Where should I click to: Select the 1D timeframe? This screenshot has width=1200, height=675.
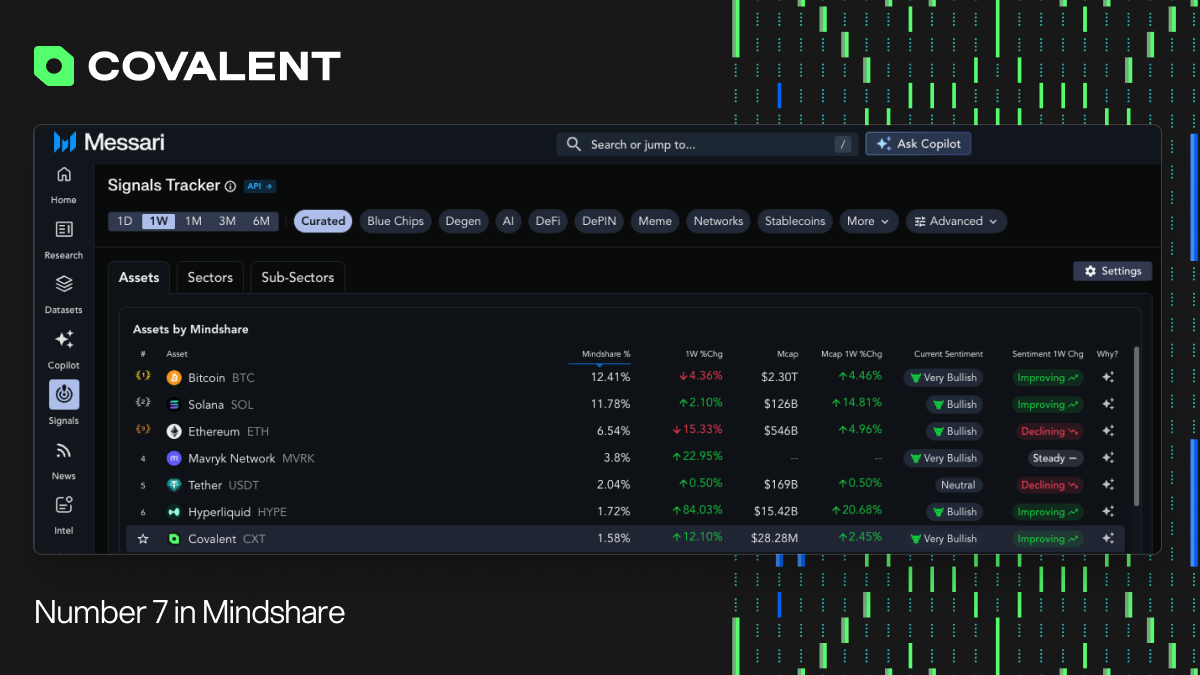point(125,221)
